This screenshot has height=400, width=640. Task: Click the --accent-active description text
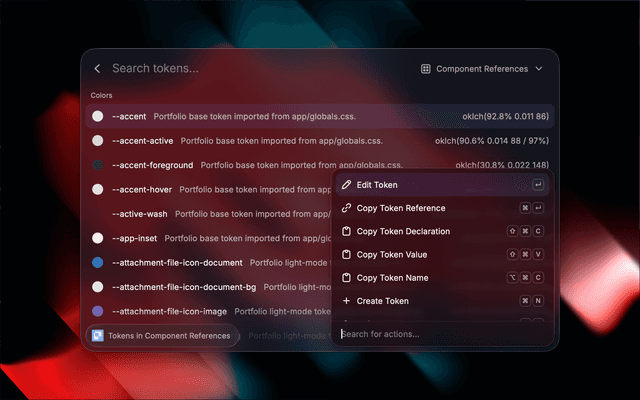282,141
